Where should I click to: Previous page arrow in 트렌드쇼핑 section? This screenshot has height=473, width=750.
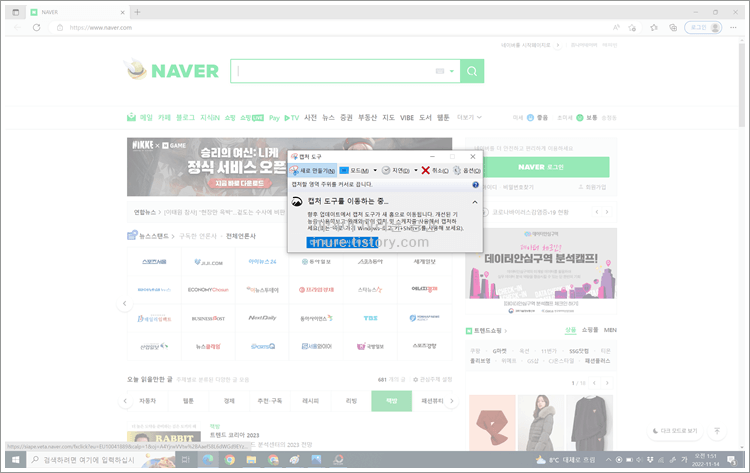pos(595,383)
